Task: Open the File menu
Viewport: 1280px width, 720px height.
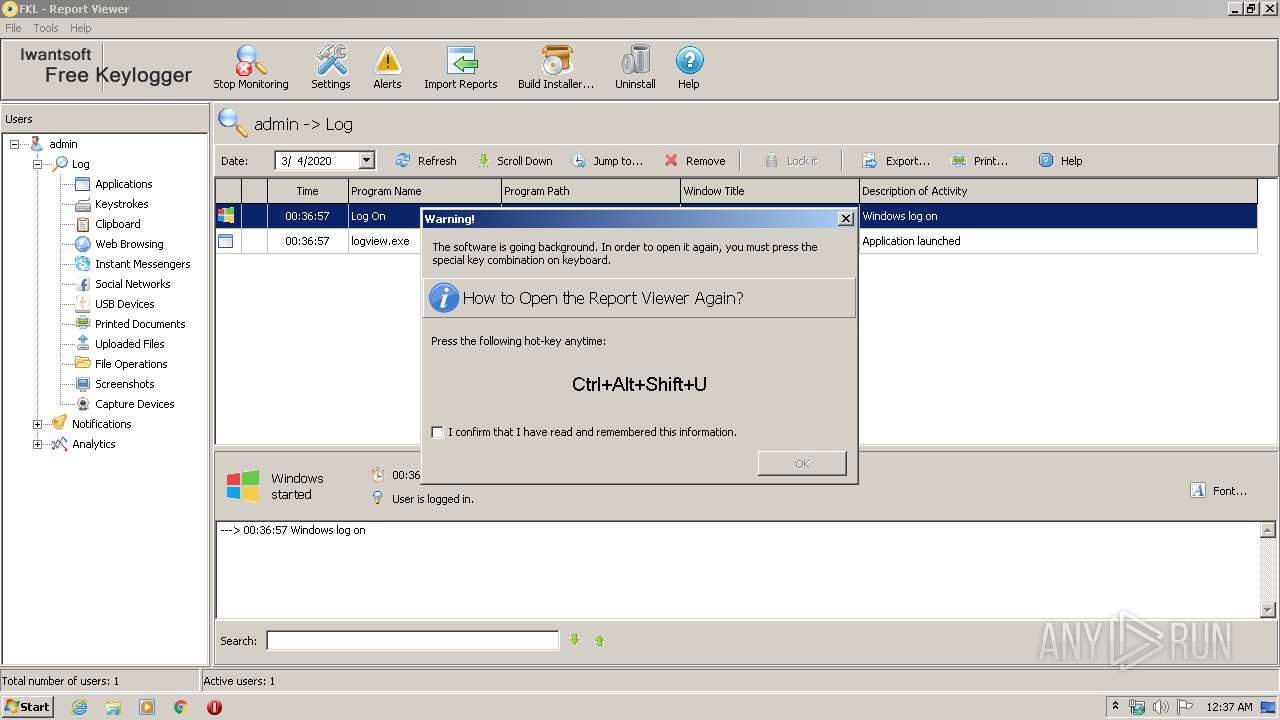Action: pos(13,28)
